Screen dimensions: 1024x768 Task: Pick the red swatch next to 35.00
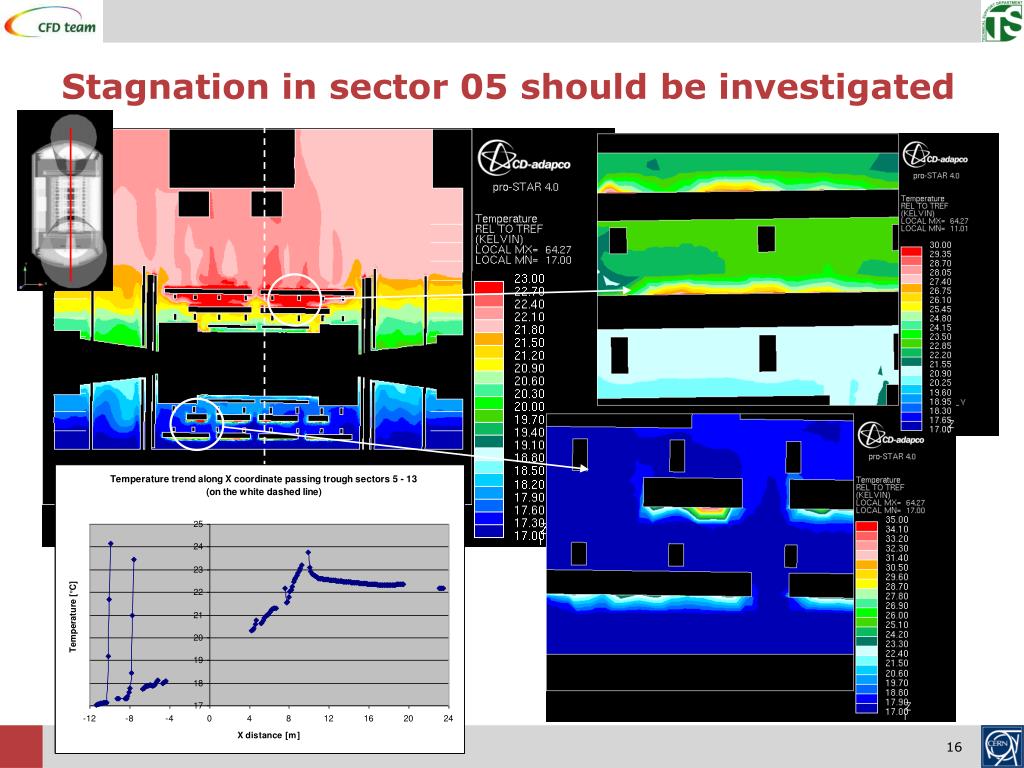click(x=866, y=526)
